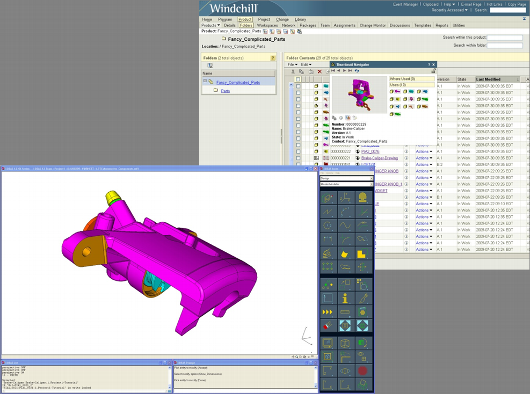
Task: Select the yellow L-shaped solid tool icon
Action: 362,254
